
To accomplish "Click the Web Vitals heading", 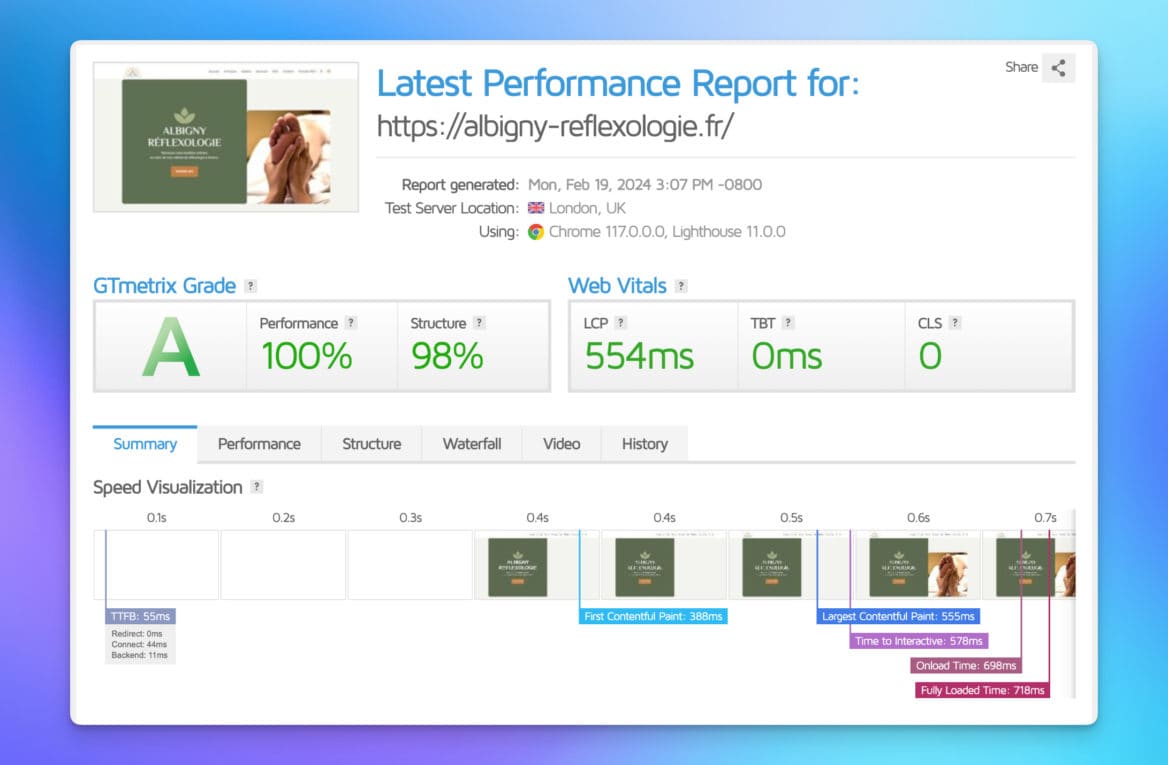I will [618, 286].
